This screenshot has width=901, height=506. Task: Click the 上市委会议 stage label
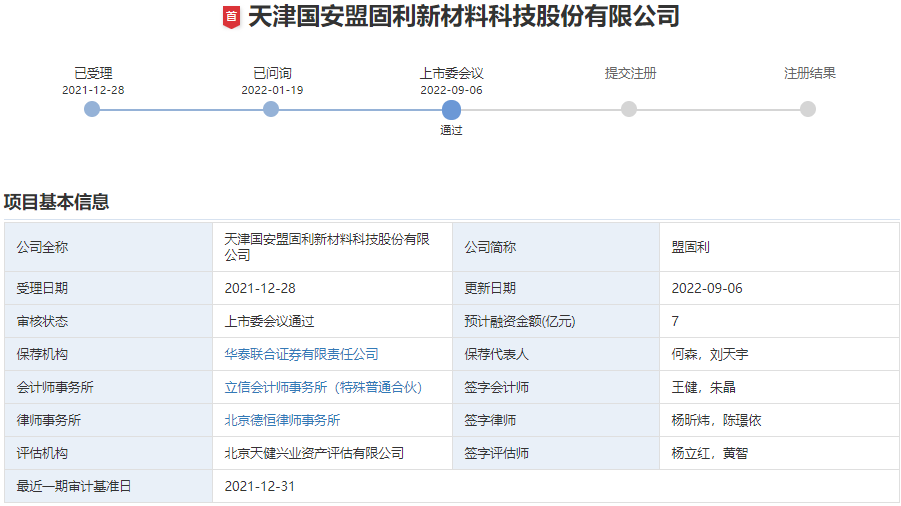pos(451,74)
